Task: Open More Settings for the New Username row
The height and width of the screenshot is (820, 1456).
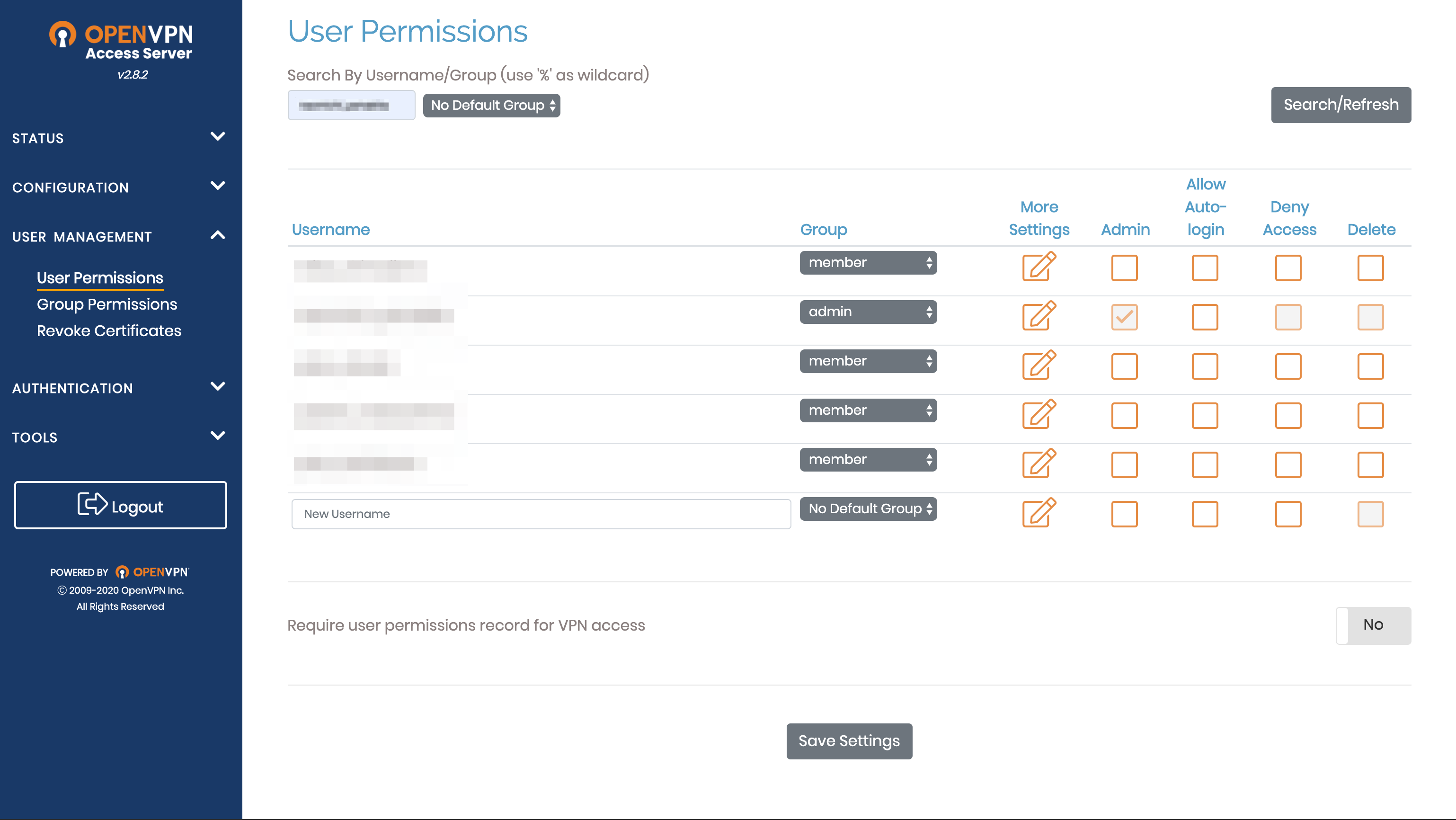Action: pyautogui.click(x=1039, y=513)
